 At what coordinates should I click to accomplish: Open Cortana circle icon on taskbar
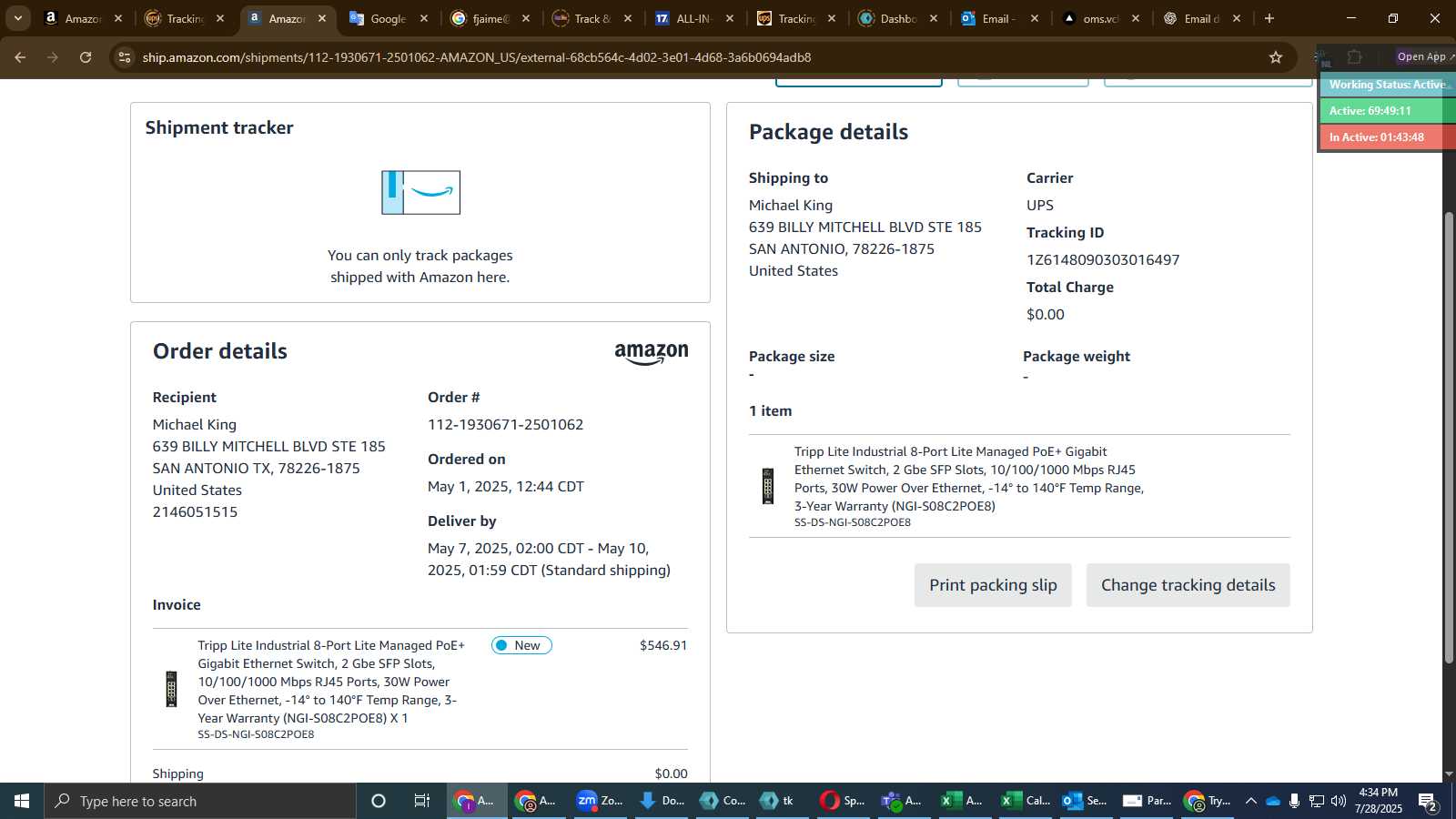(379, 801)
